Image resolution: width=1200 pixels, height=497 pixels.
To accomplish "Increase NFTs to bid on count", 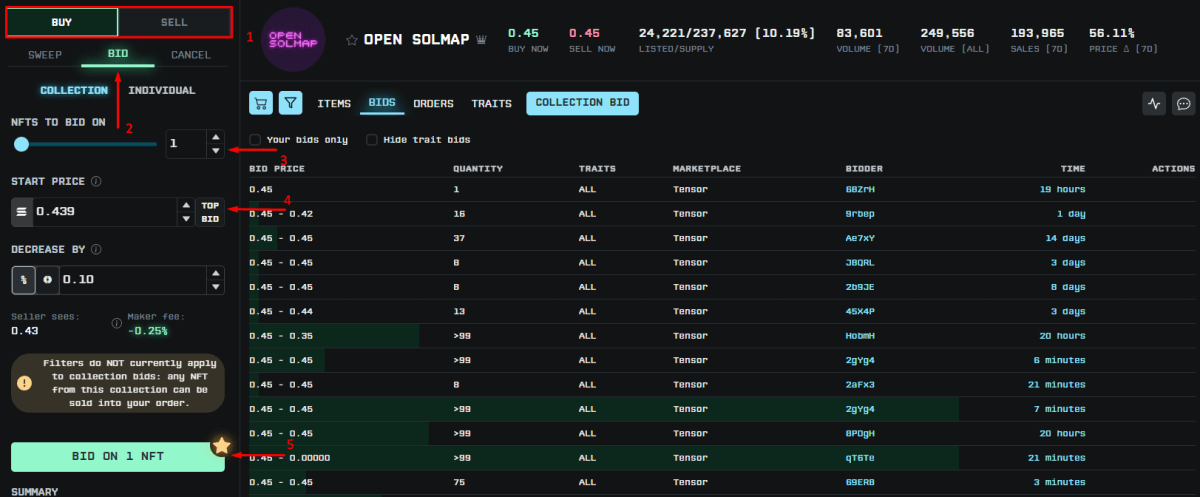I will coord(216,138).
